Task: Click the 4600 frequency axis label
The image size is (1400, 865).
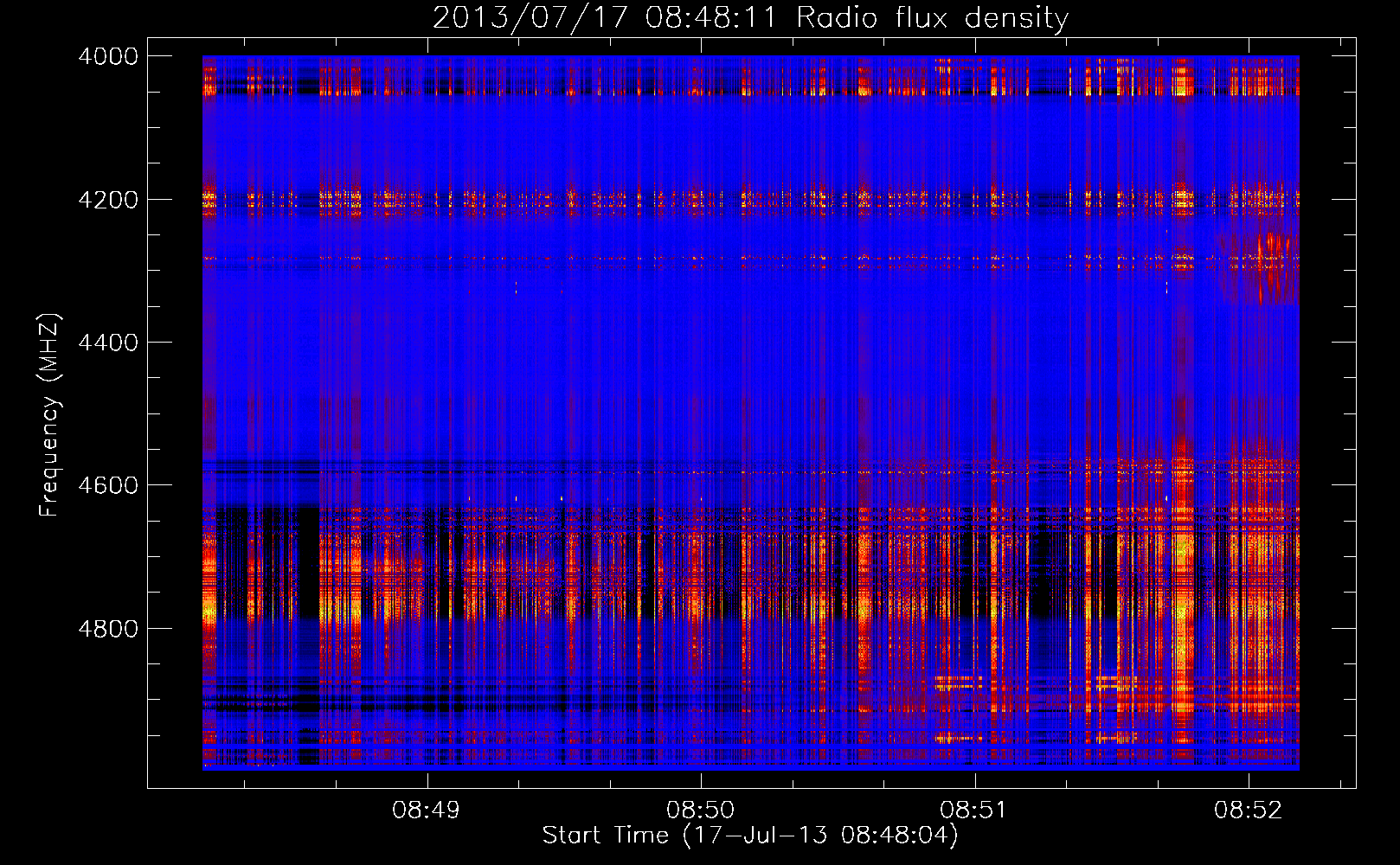Action: pos(108,485)
